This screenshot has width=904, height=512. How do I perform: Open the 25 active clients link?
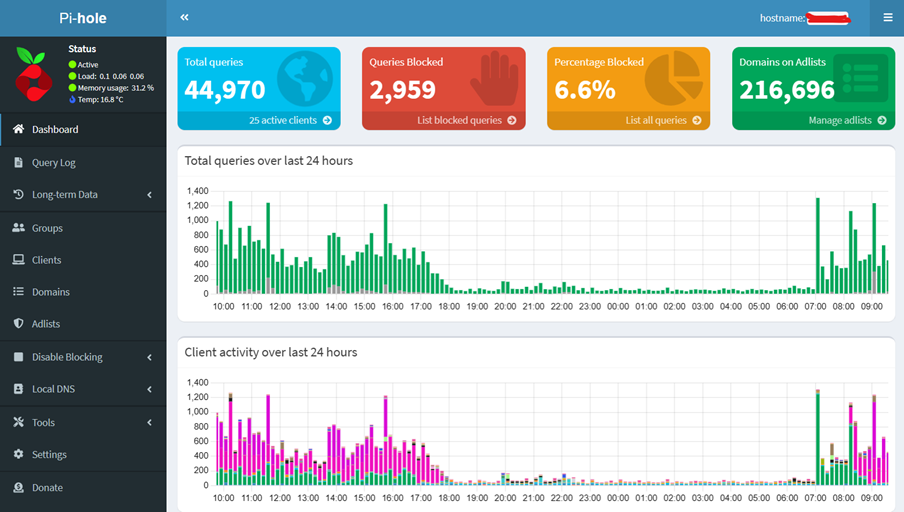[293, 120]
